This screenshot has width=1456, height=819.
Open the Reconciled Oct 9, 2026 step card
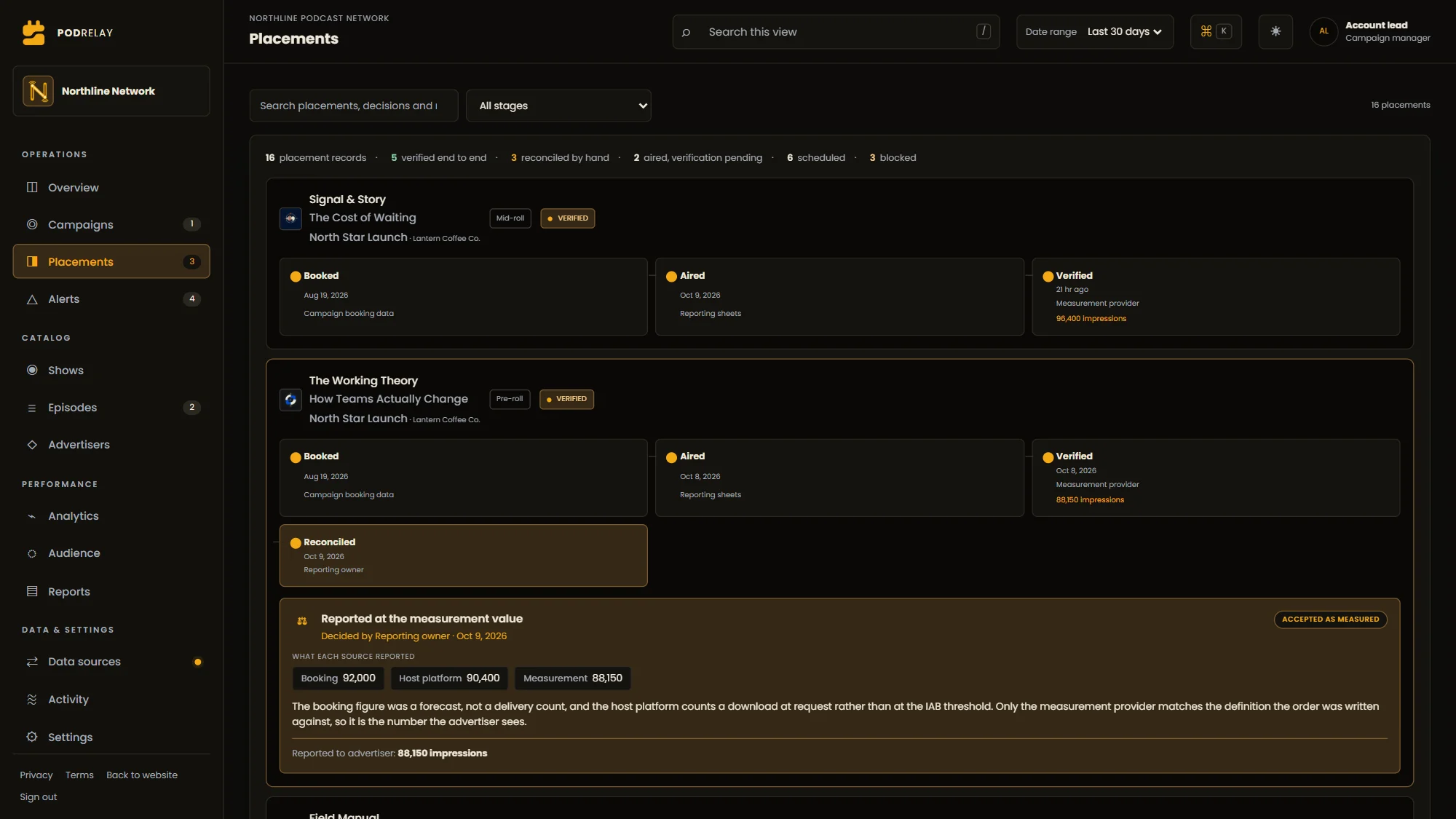click(464, 555)
